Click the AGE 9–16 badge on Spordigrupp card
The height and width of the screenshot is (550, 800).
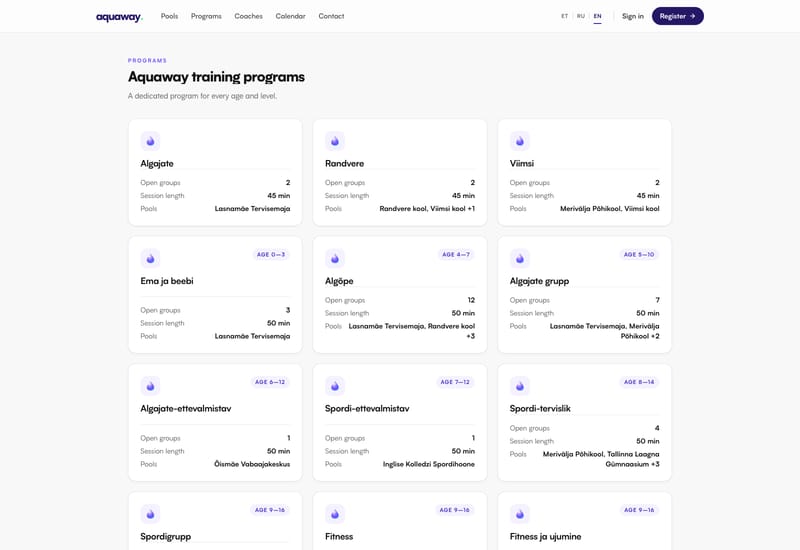270,510
